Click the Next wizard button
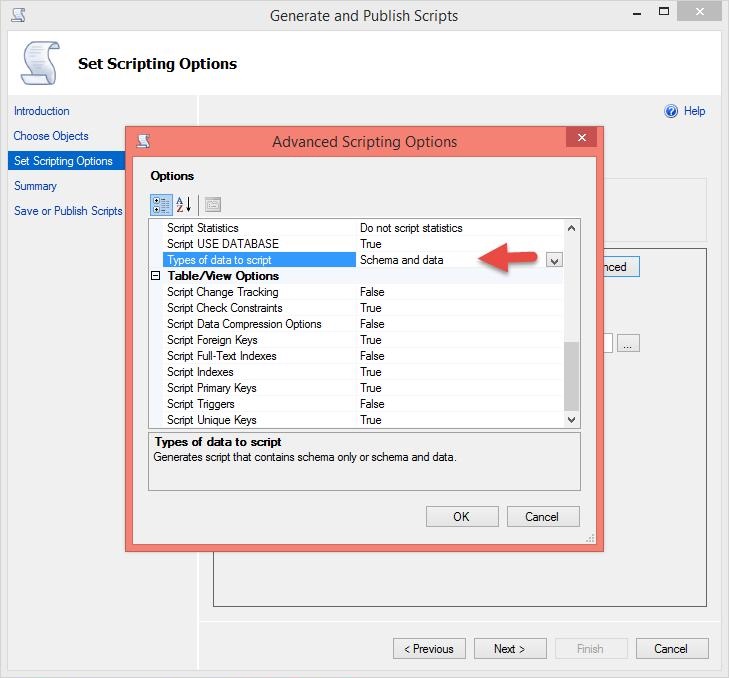Viewport: 729px width, 678px height. coord(510,649)
